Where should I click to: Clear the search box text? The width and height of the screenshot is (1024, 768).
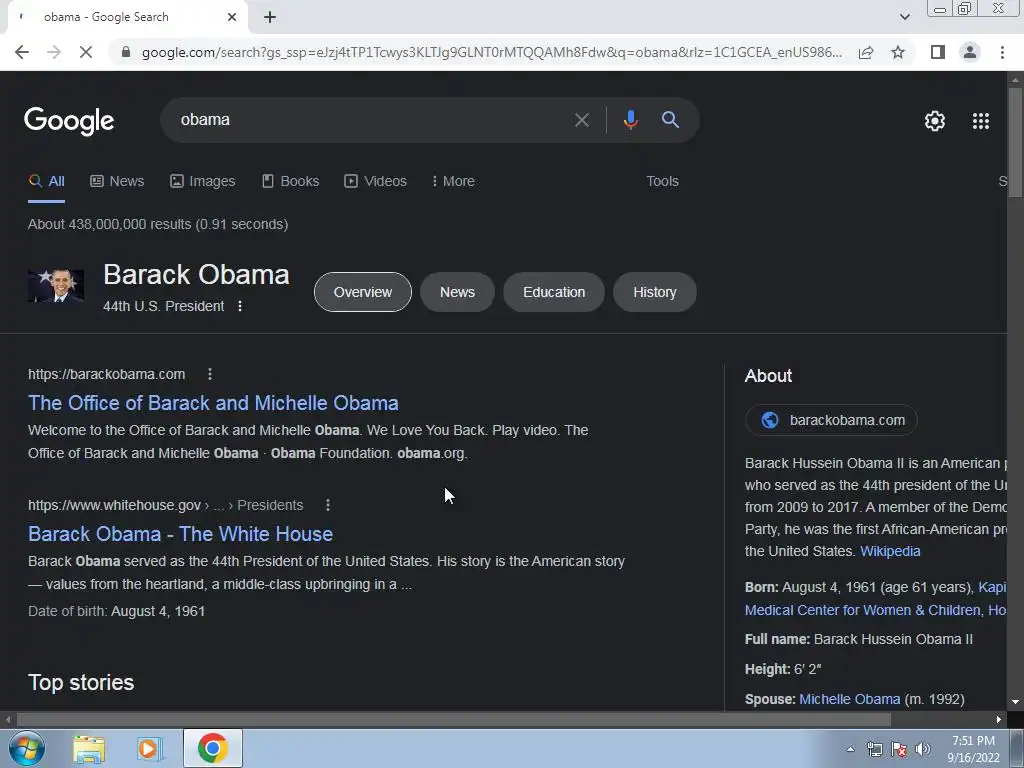point(581,120)
